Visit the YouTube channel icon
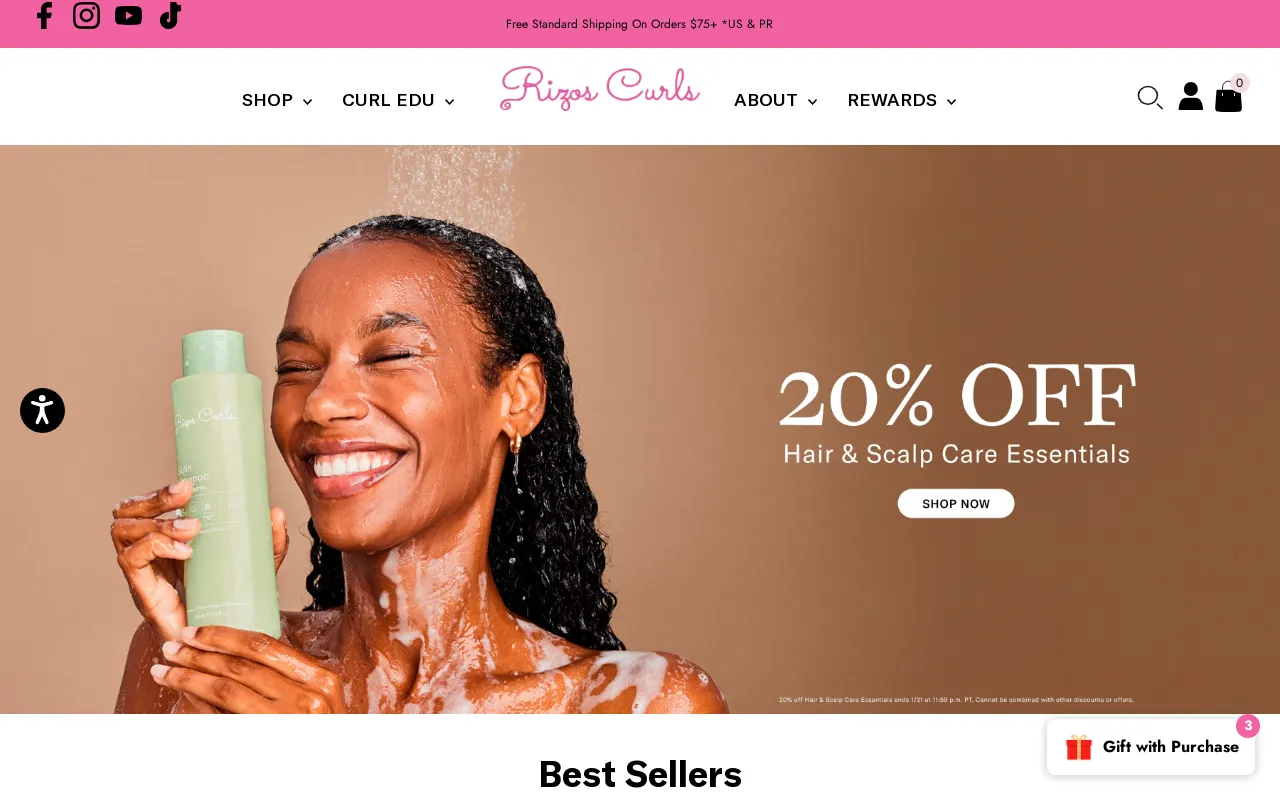 pyautogui.click(x=128, y=15)
